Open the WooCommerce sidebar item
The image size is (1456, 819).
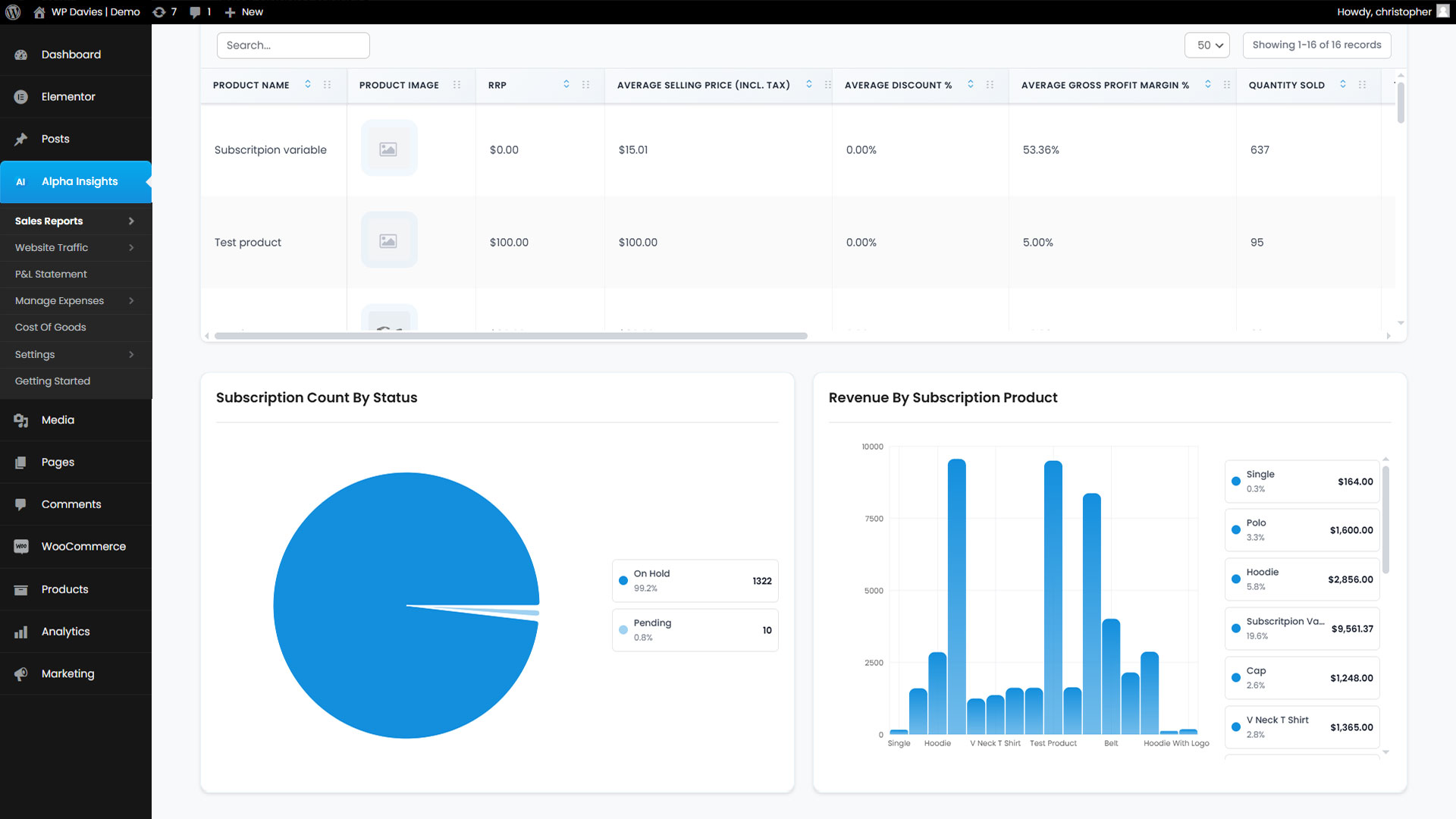click(x=83, y=547)
